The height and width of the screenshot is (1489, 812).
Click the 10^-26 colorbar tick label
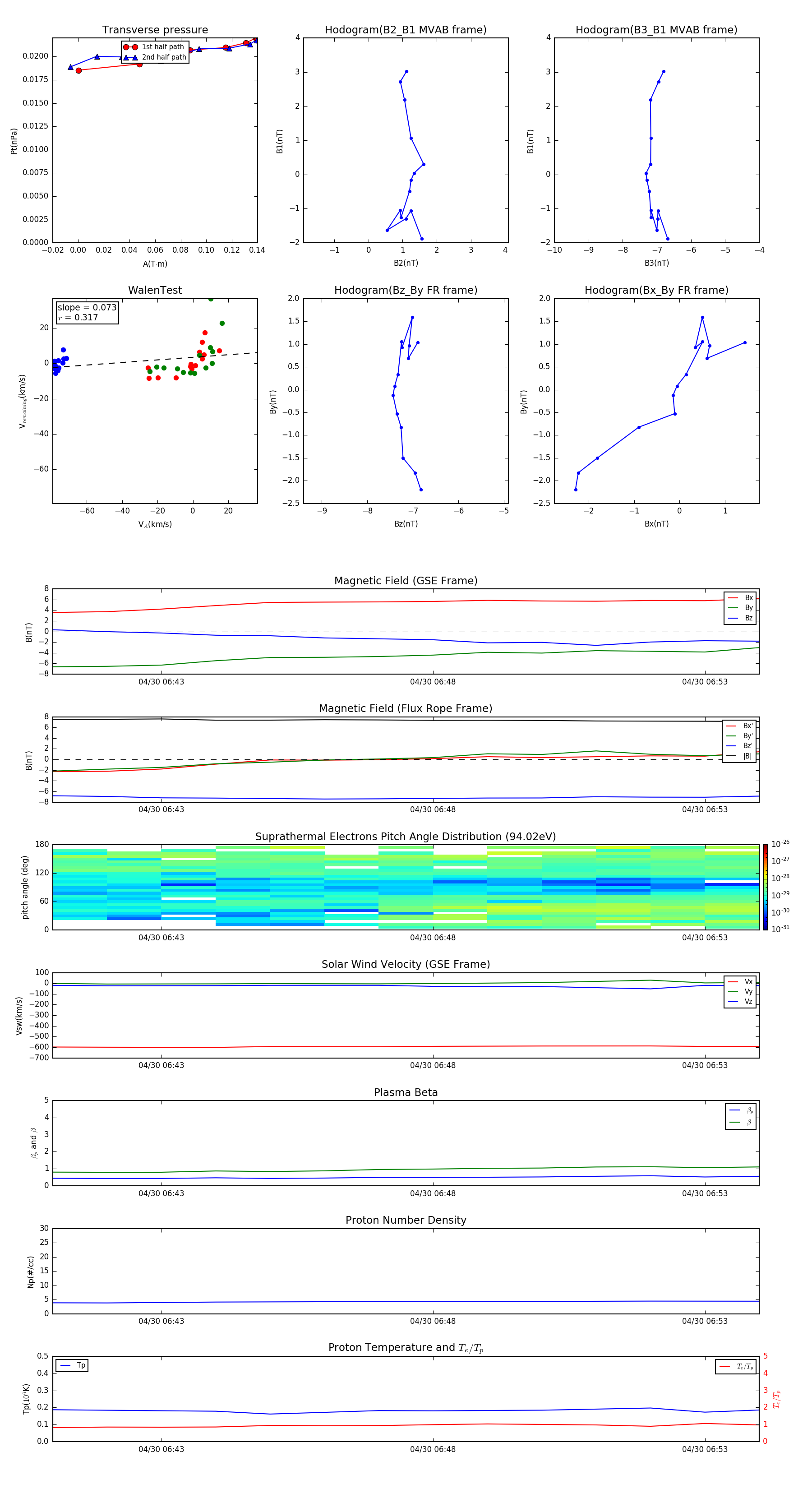coord(780,844)
